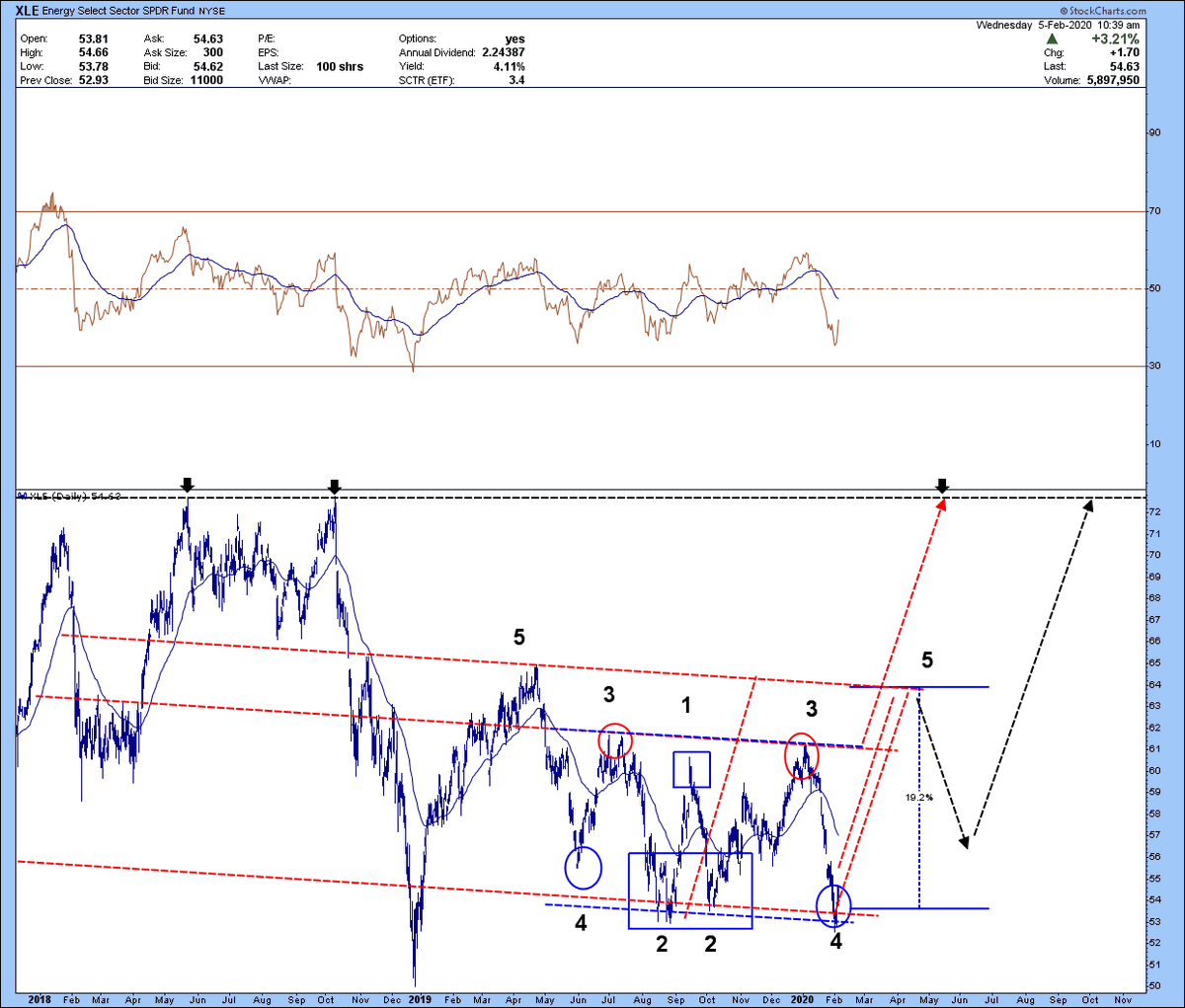Click the 2019 year label on the time axis
This screenshot has height=1008, width=1185.
(421, 999)
